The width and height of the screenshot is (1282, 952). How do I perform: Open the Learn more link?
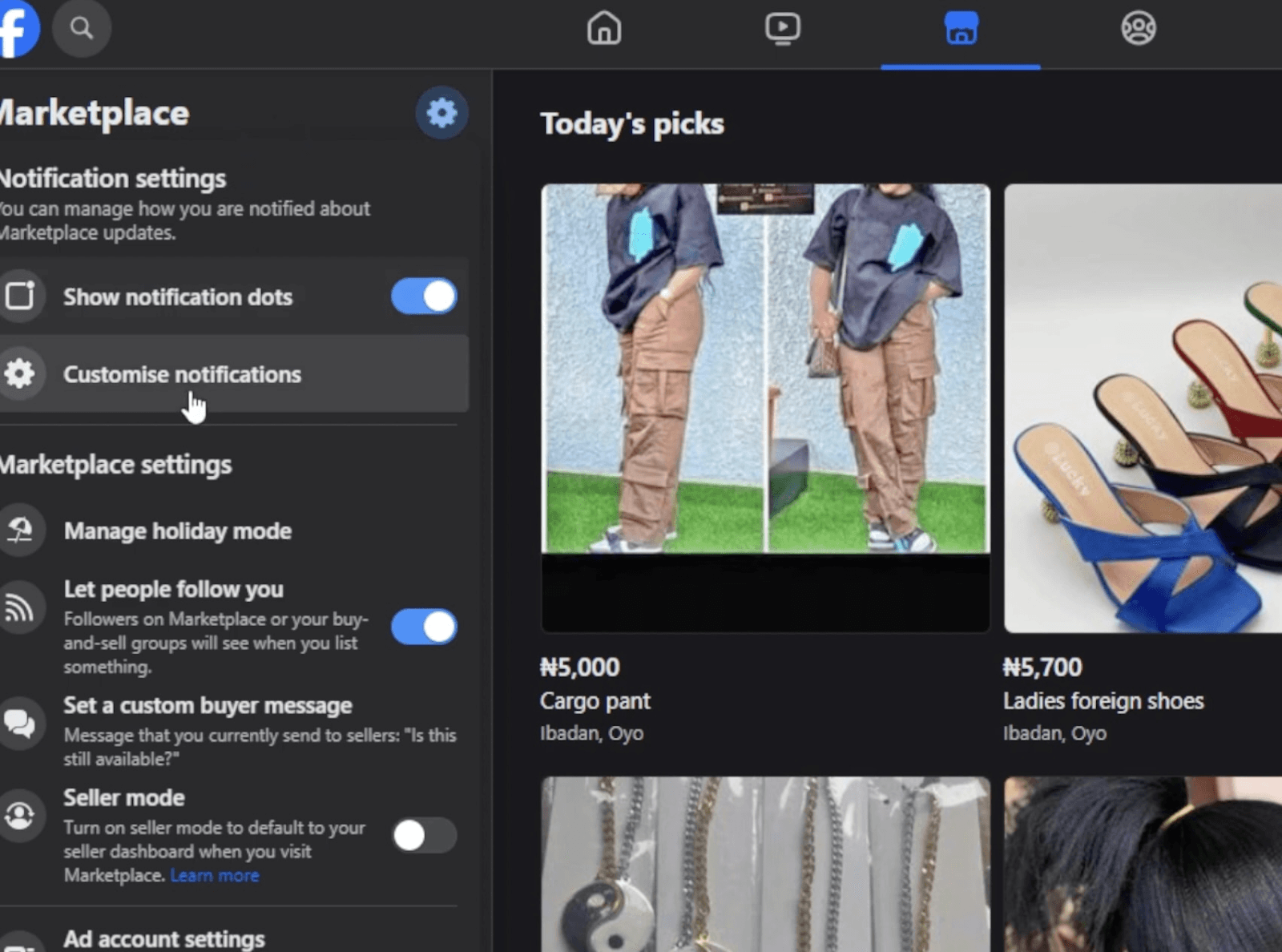click(215, 875)
